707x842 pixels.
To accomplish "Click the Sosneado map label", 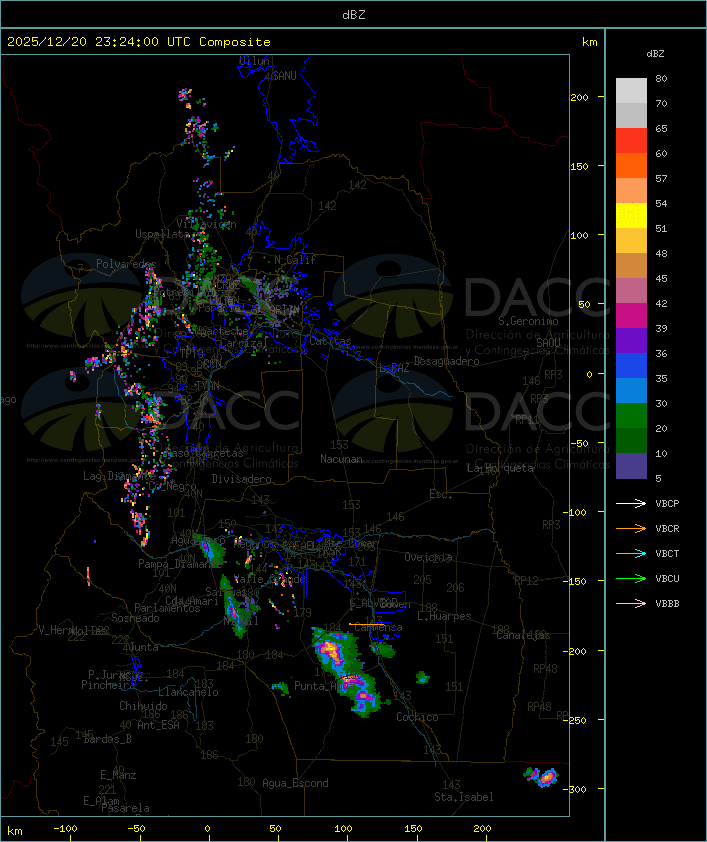I will pos(135,618).
